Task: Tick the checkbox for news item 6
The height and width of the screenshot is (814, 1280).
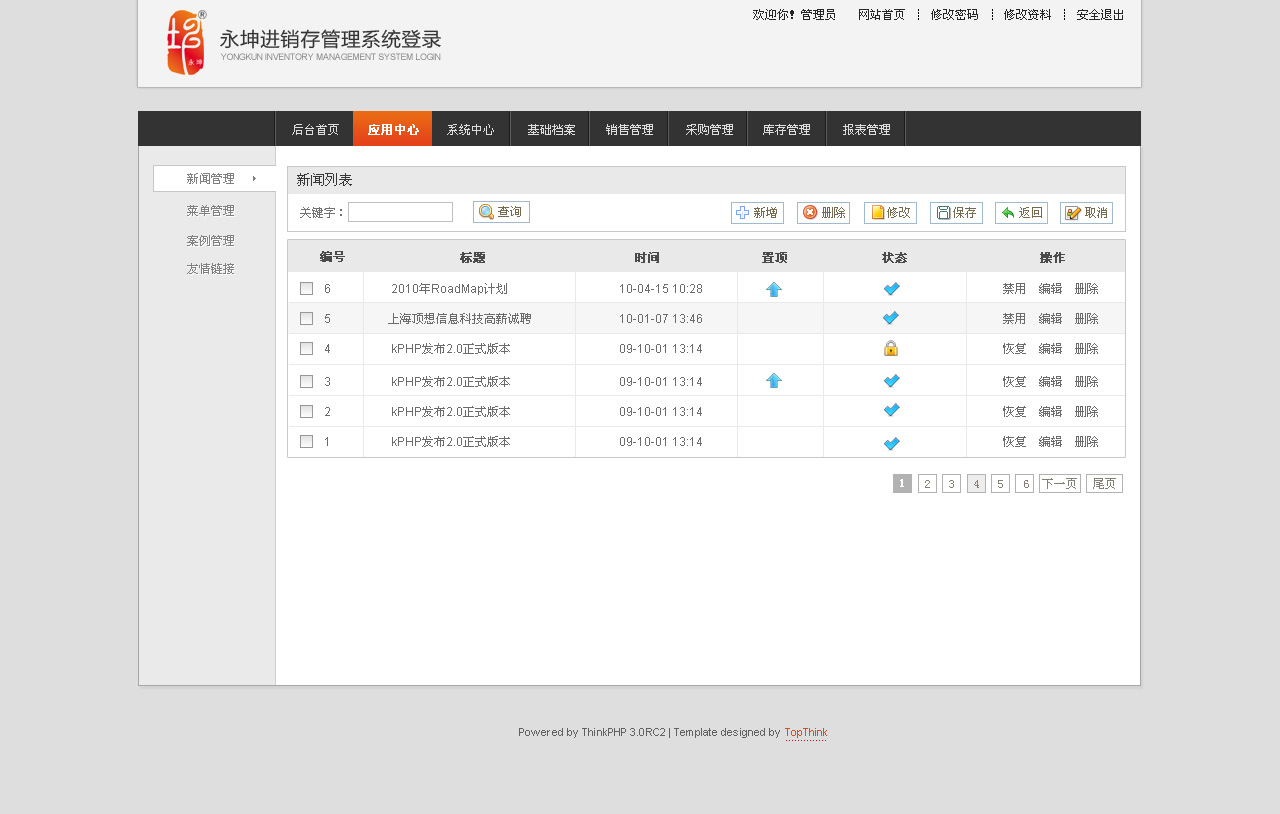Action: coord(307,289)
